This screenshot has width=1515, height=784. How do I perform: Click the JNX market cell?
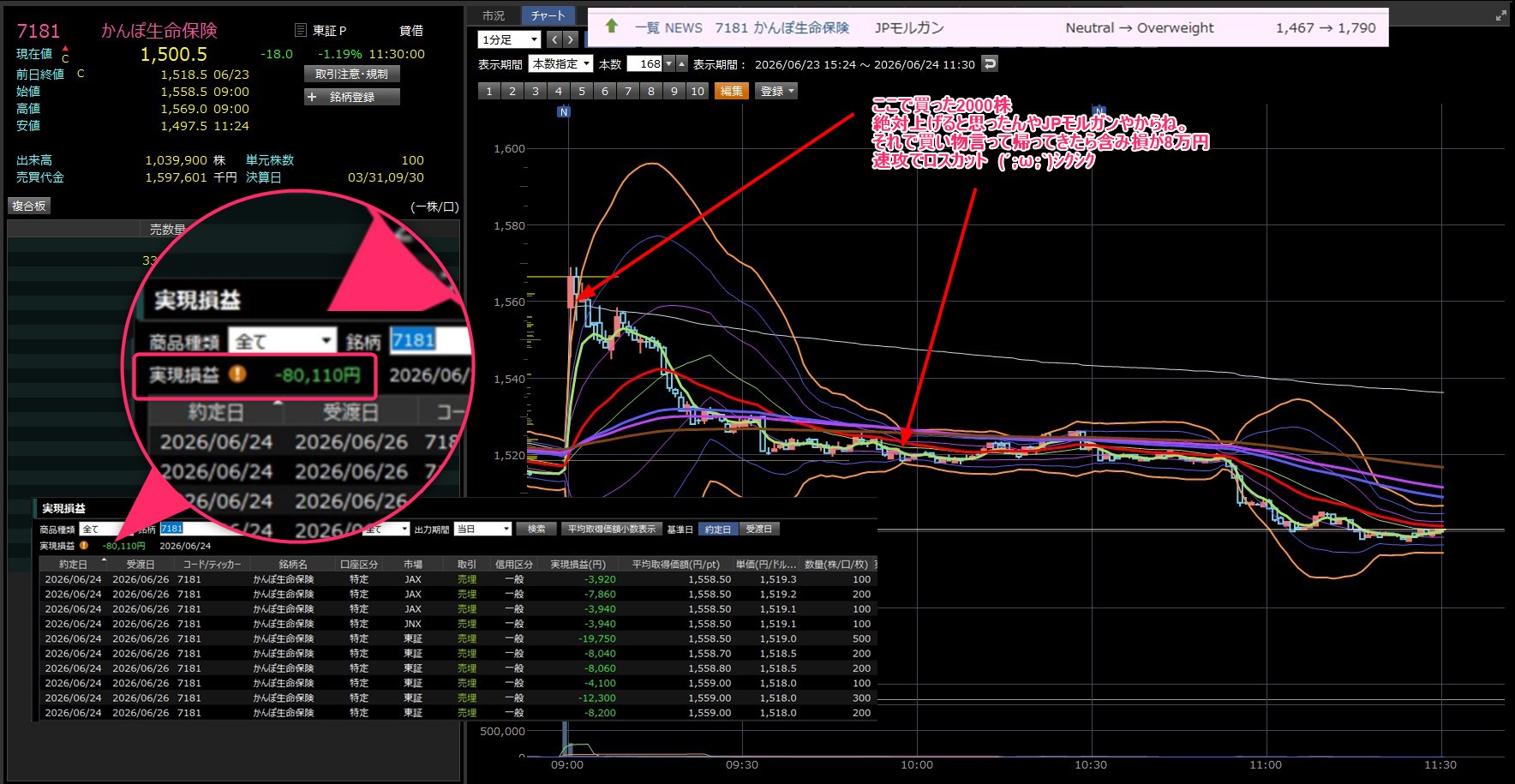(413, 624)
